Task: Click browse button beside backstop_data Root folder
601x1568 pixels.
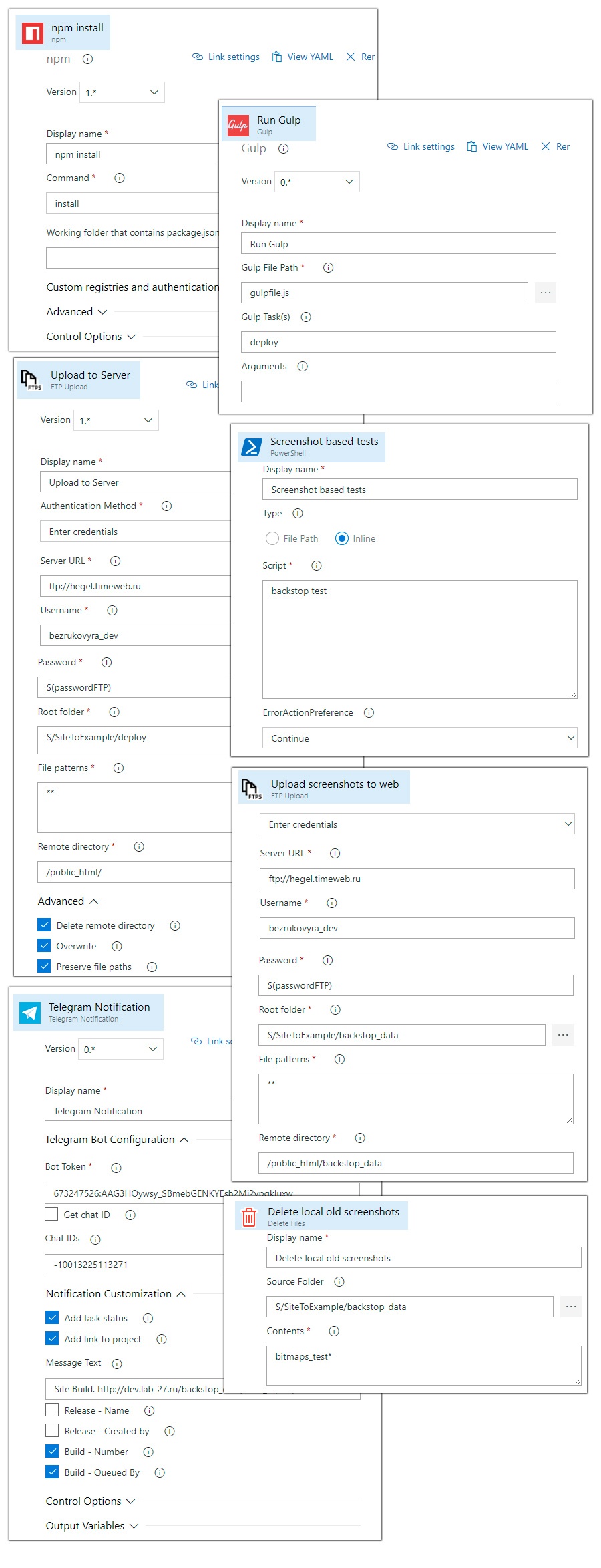Action: click(563, 1034)
